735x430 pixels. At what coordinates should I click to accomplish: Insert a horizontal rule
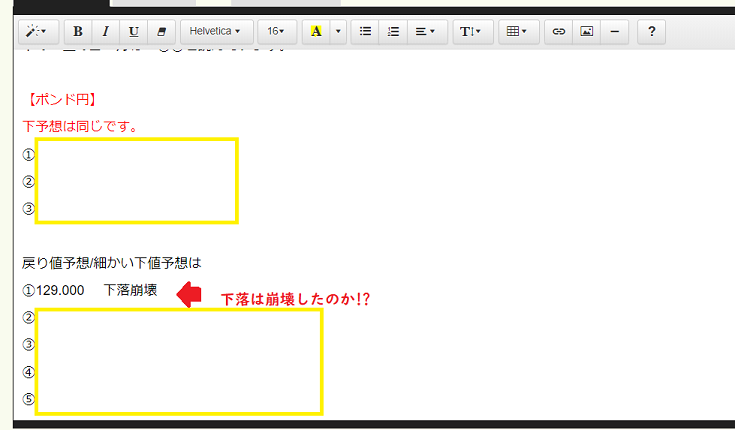pyautogui.click(x=615, y=31)
